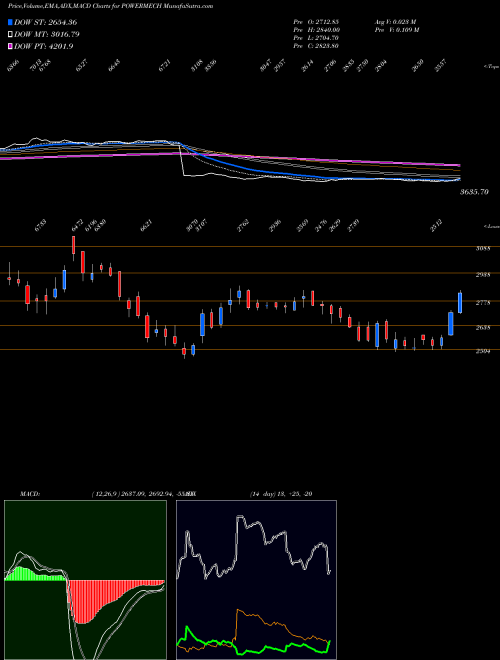Click the 6472 lows label above the candles
This screenshot has width=500, height=660.
pos(77,226)
